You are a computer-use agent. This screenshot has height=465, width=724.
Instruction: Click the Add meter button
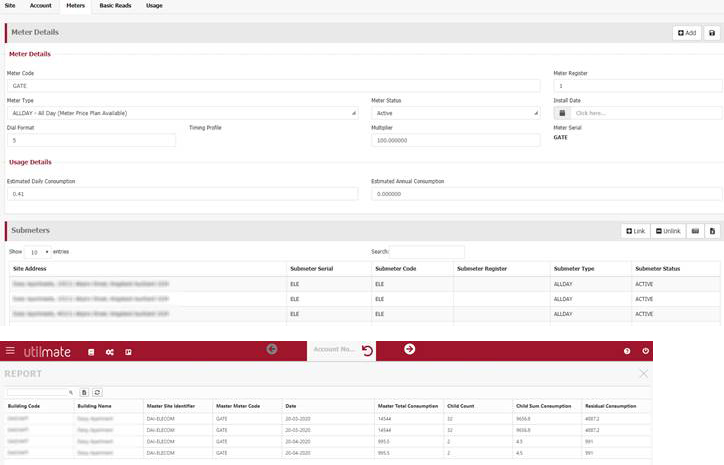pyautogui.click(x=686, y=33)
